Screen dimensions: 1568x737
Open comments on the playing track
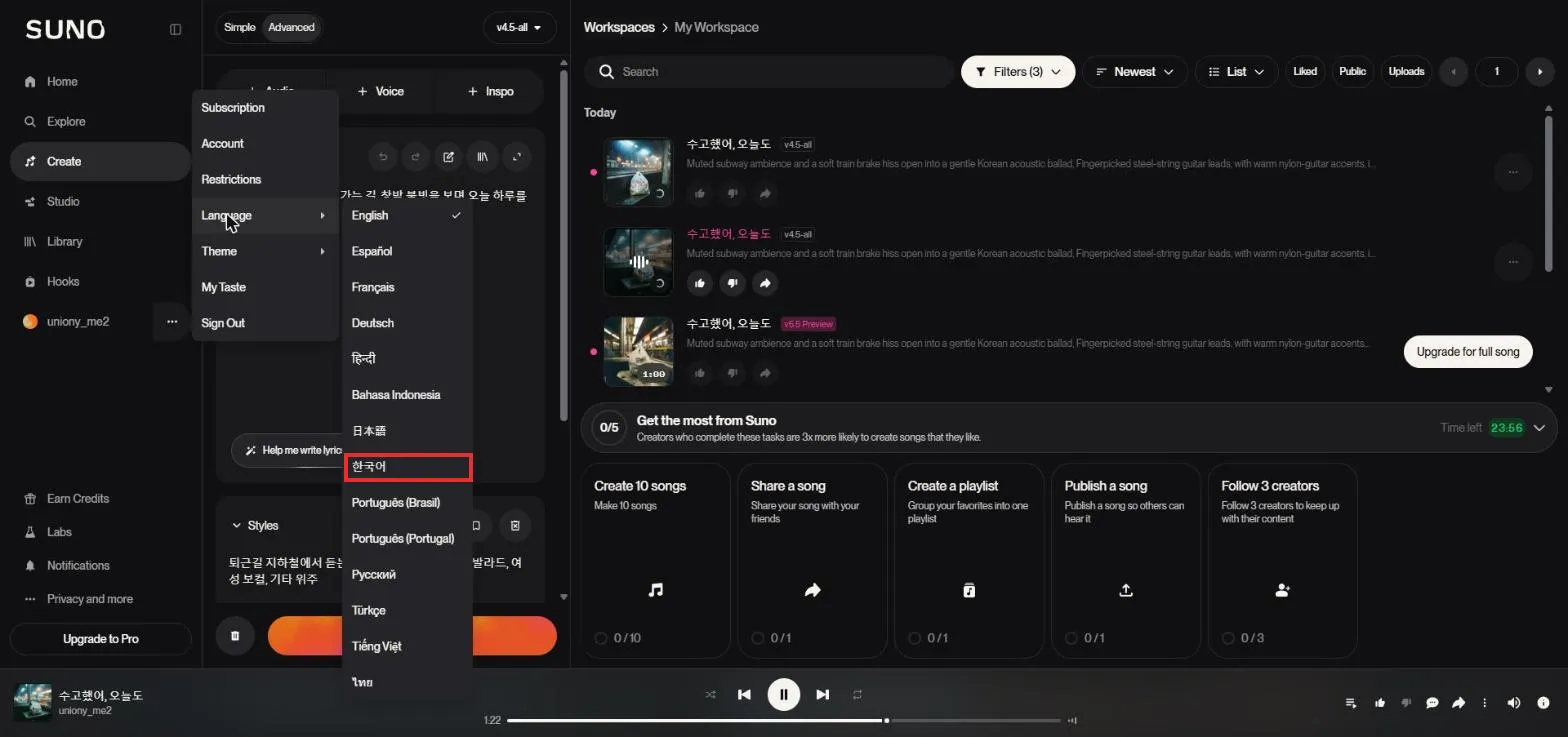pos(1432,703)
